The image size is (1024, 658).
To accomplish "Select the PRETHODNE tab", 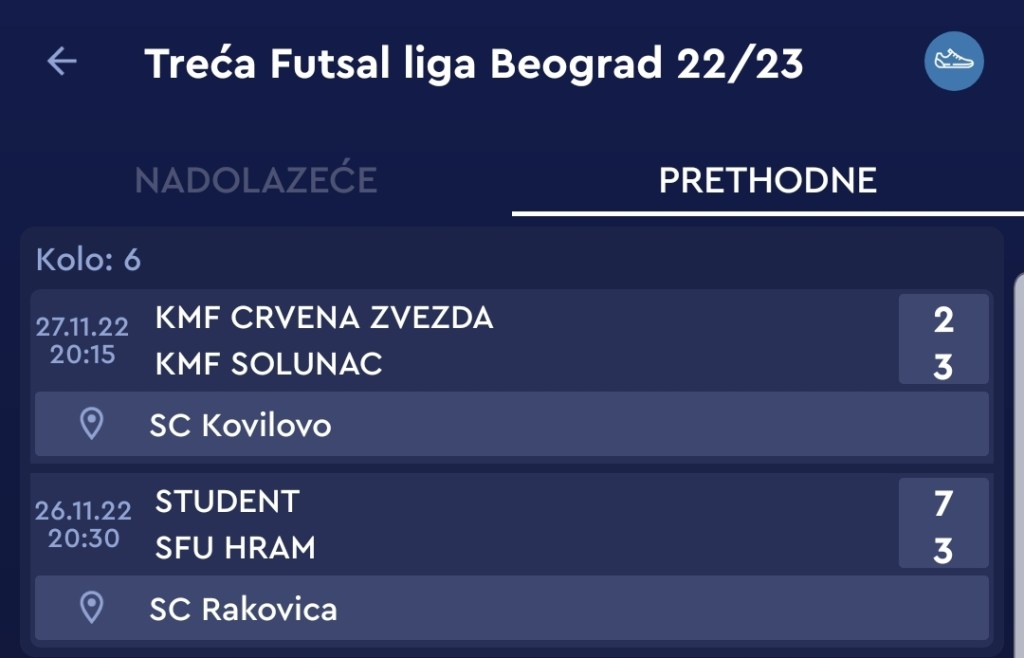I will click(x=767, y=181).
